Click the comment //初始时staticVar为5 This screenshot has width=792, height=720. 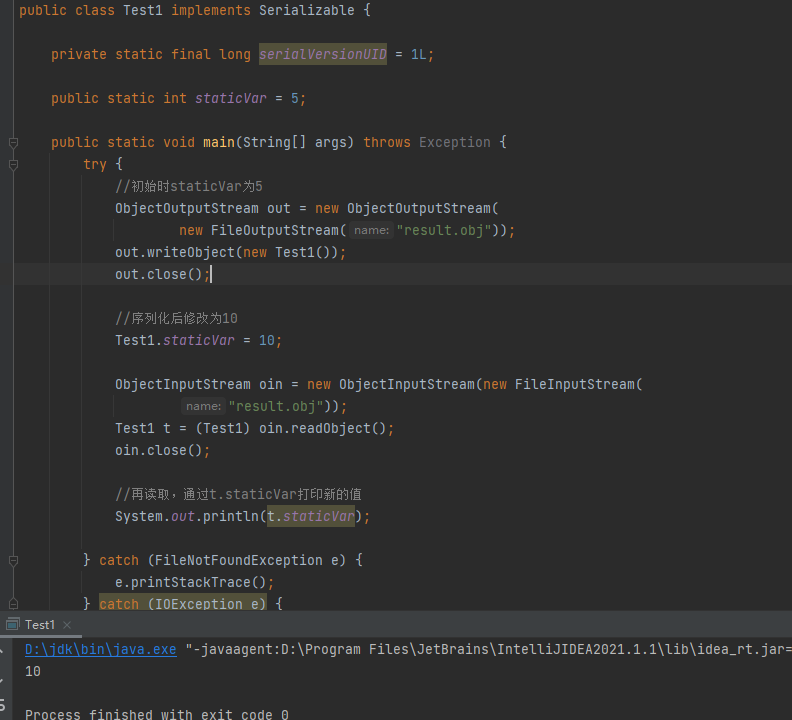[x=189, y=186]
